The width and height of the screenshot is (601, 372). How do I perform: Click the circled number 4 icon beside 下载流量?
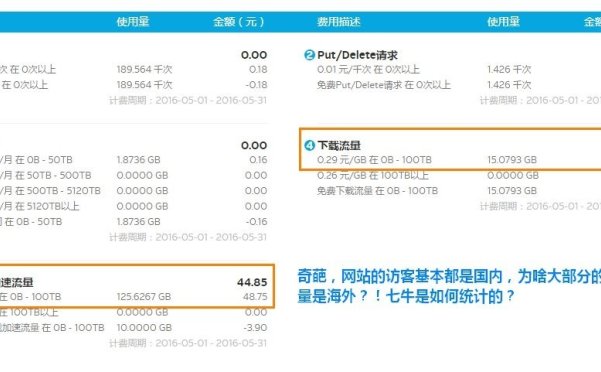309,146
